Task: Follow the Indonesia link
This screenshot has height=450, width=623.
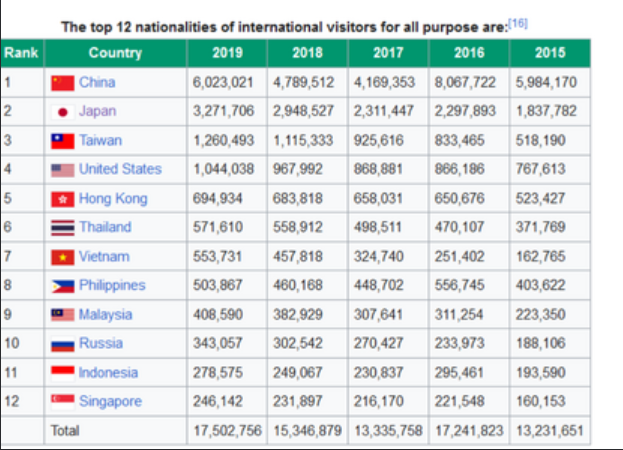Action: pyautogui.click(x=108, y=372)
